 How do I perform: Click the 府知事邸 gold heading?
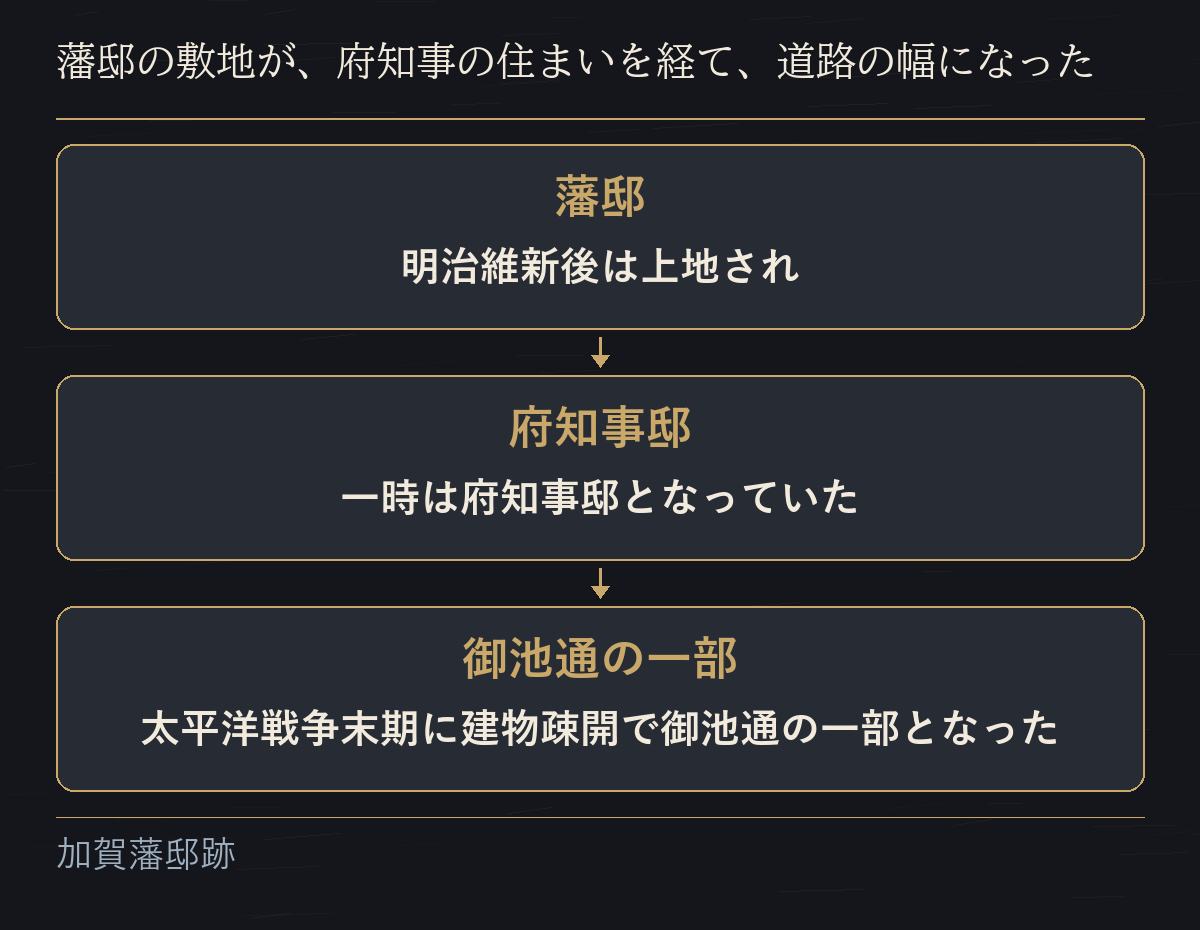click(600, 428)
